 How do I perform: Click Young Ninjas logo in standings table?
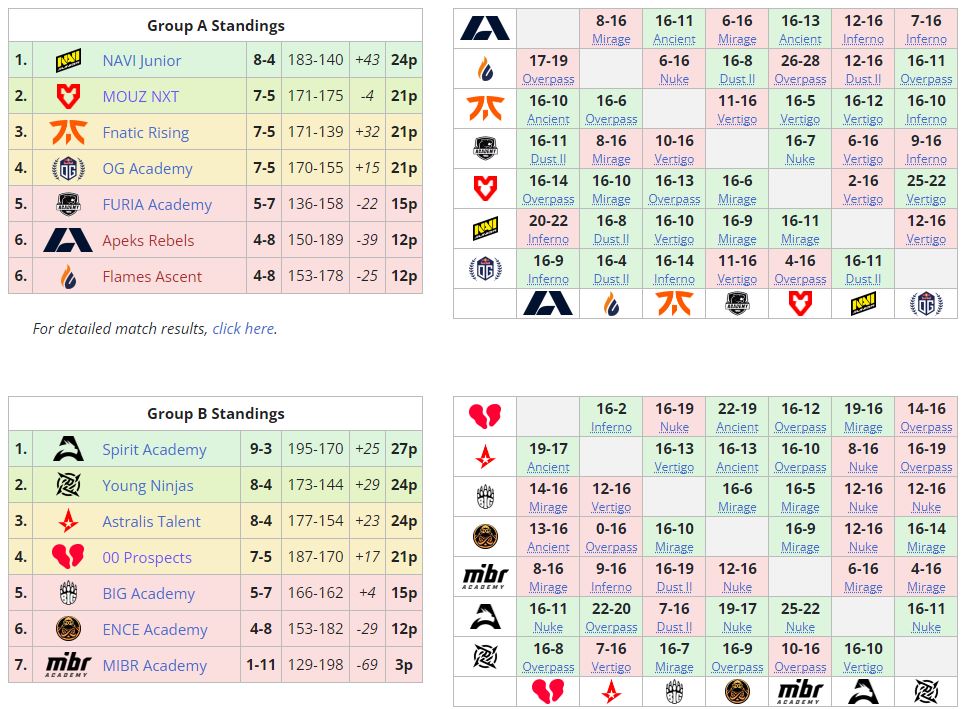point(68,485)
